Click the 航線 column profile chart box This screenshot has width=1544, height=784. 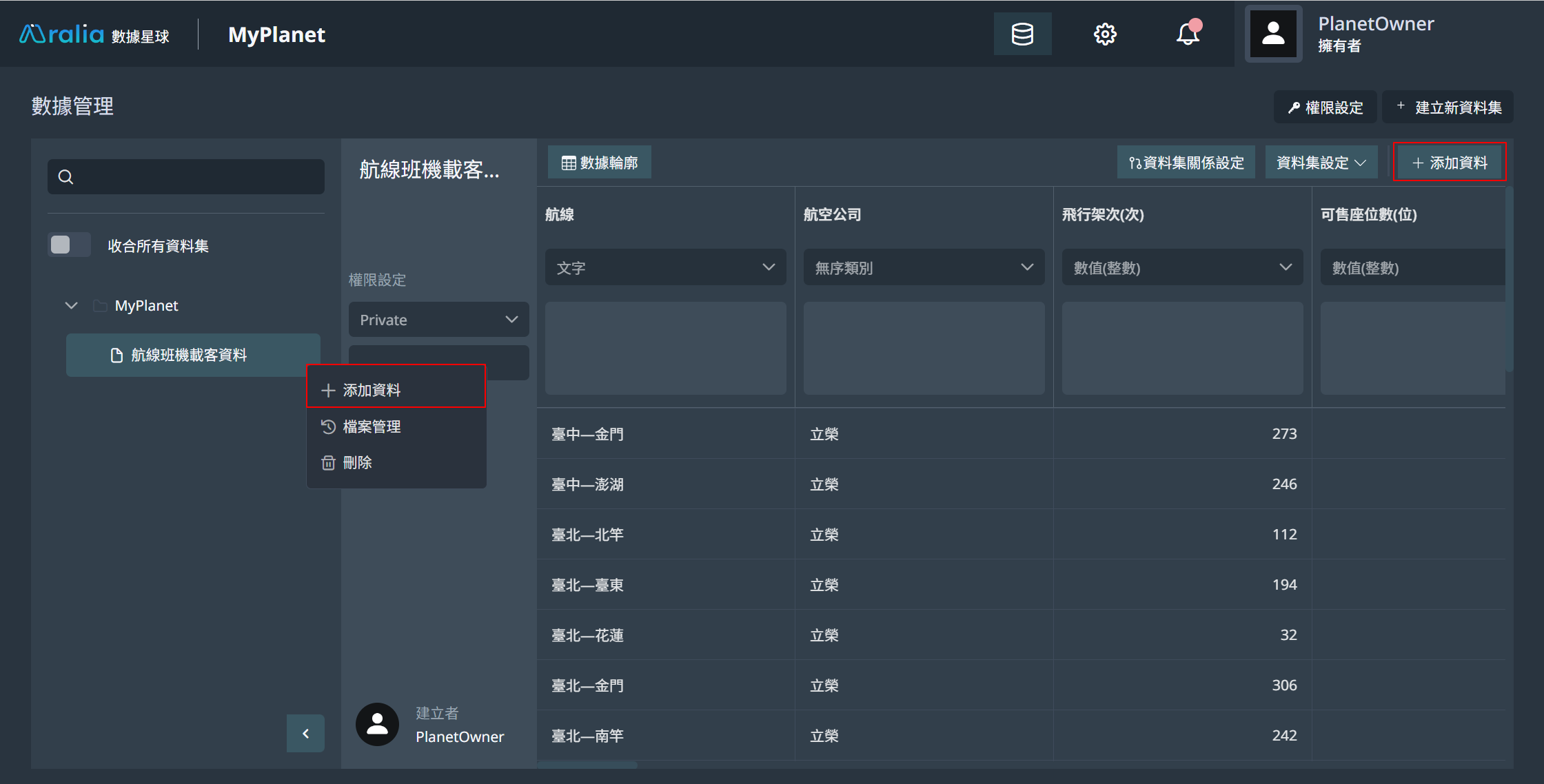point(665,348)
